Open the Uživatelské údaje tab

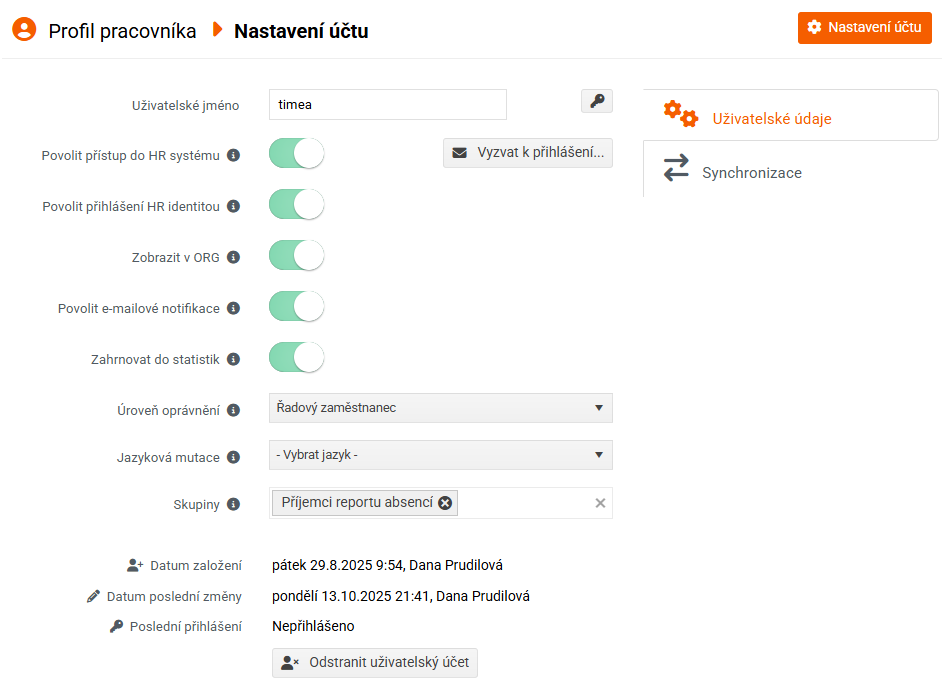770,118
